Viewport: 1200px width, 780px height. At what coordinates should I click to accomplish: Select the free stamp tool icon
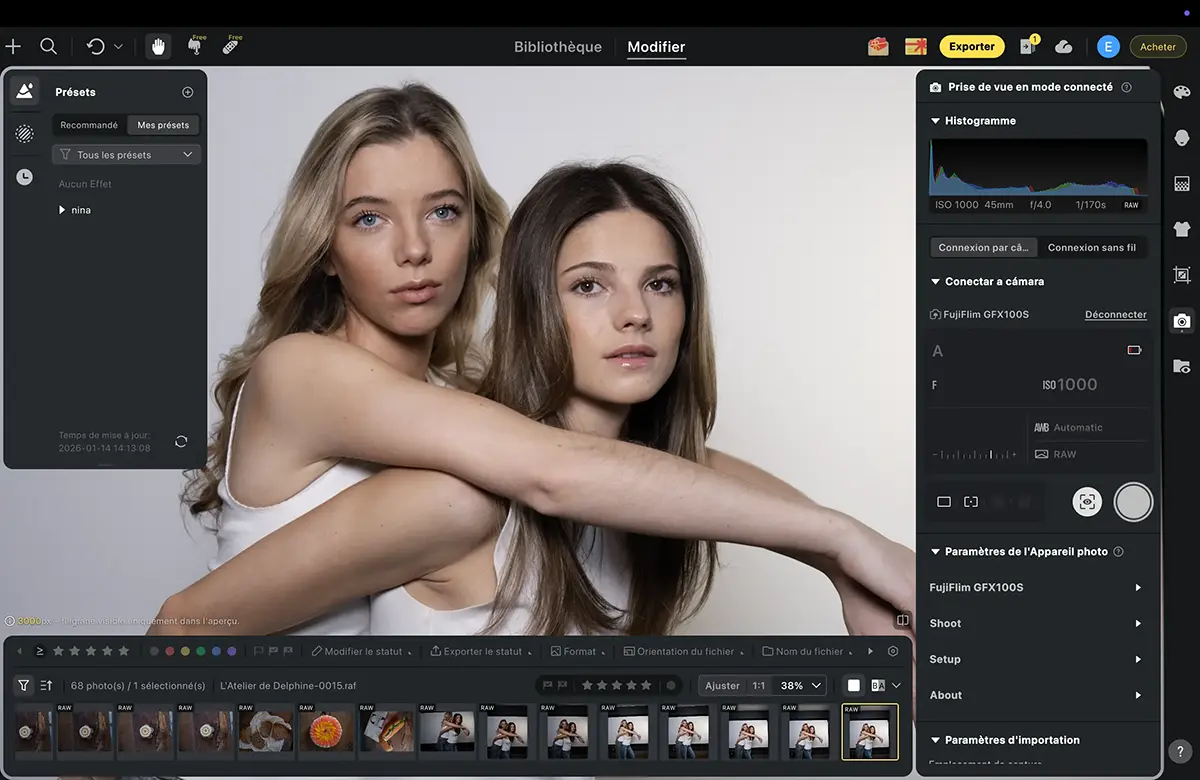pos(194,46)
